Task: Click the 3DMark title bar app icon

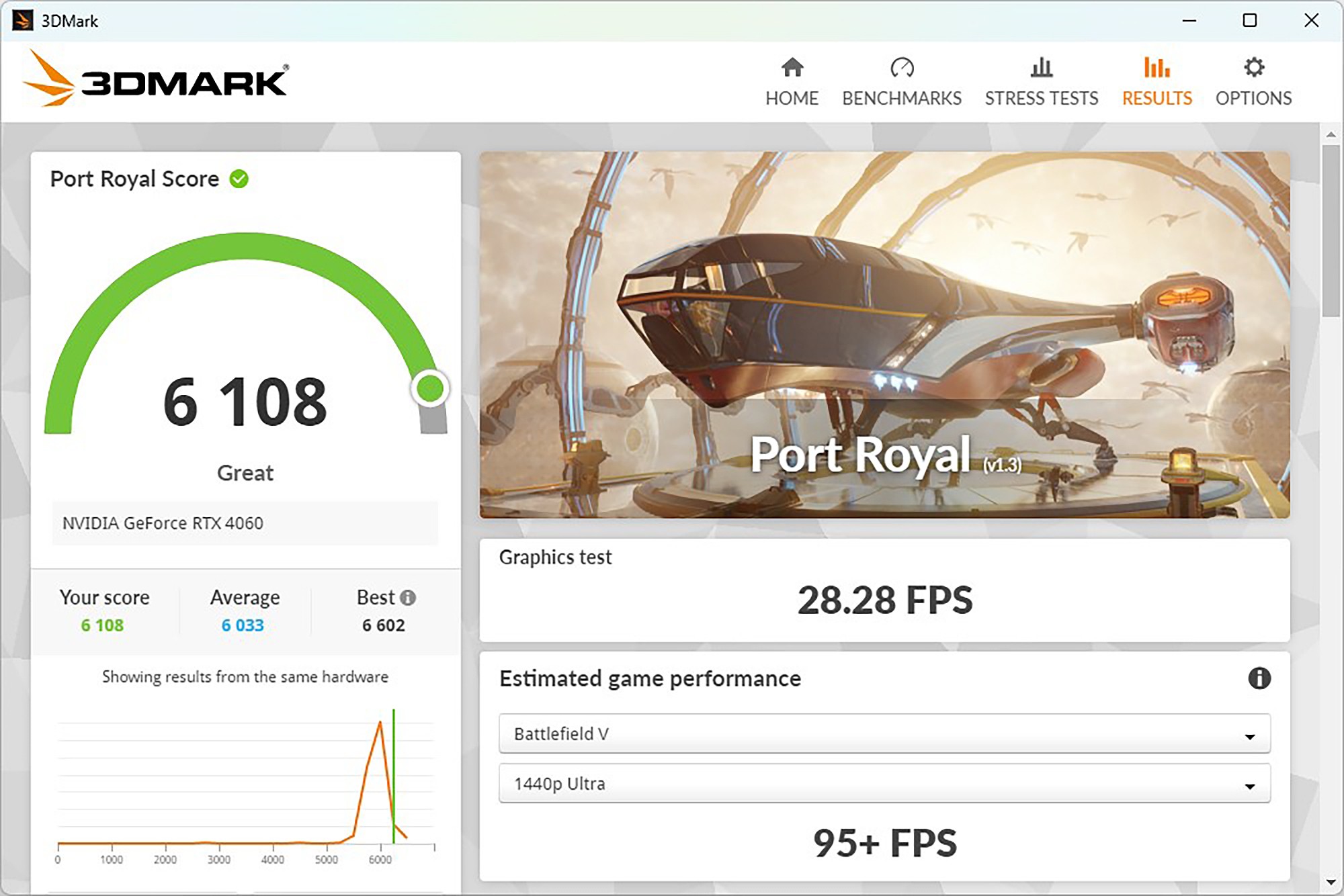Action: pos(22,20)
